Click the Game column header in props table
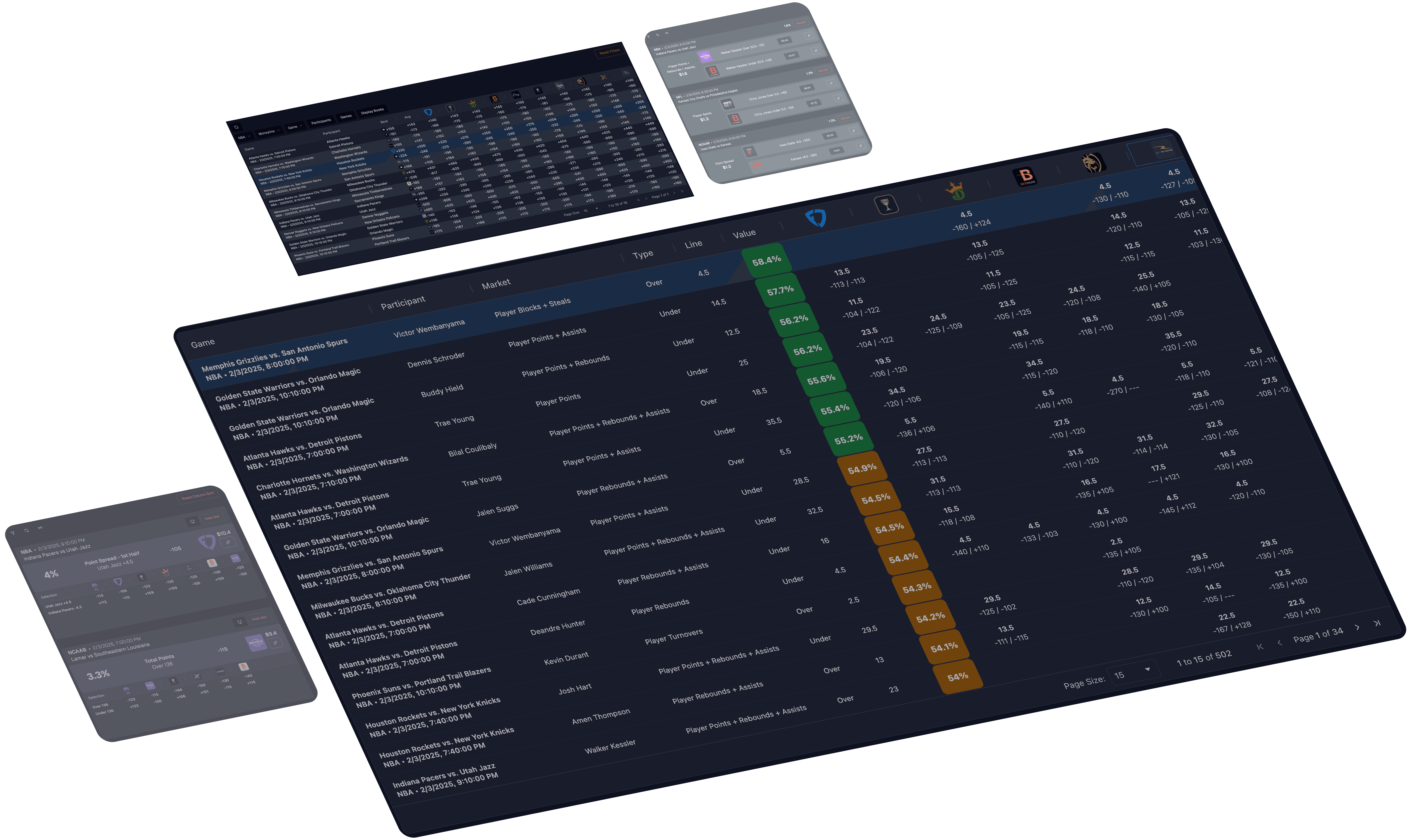1410x840 pixels. tap(203, 343)
